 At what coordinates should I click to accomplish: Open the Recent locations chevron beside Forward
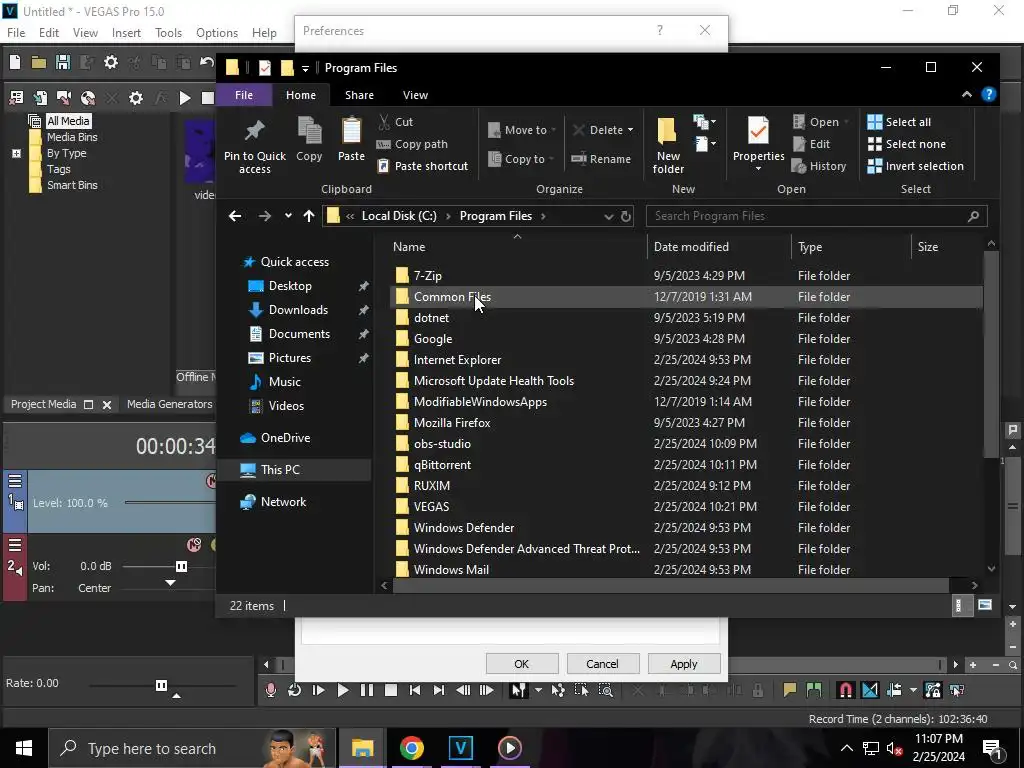coord(288,216)
